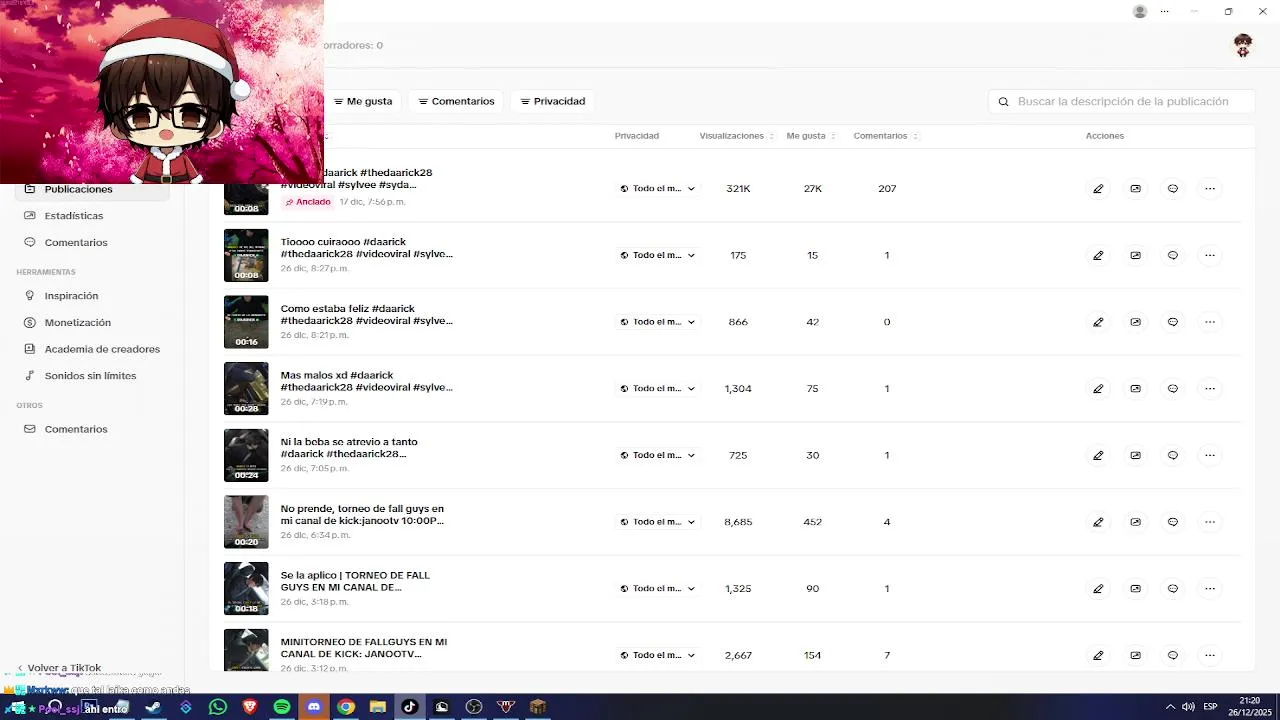Viewport: 1280px width, 720px height.
Task: Open analytics icon for pinned 321K post
Action: coord(1135,188)
